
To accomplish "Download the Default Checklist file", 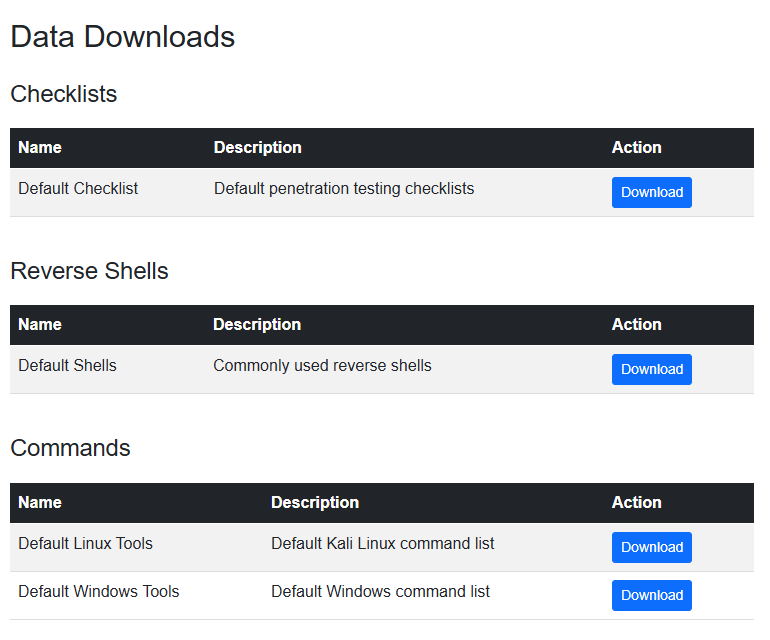I will pyautogui.click(x=651, y=192).
